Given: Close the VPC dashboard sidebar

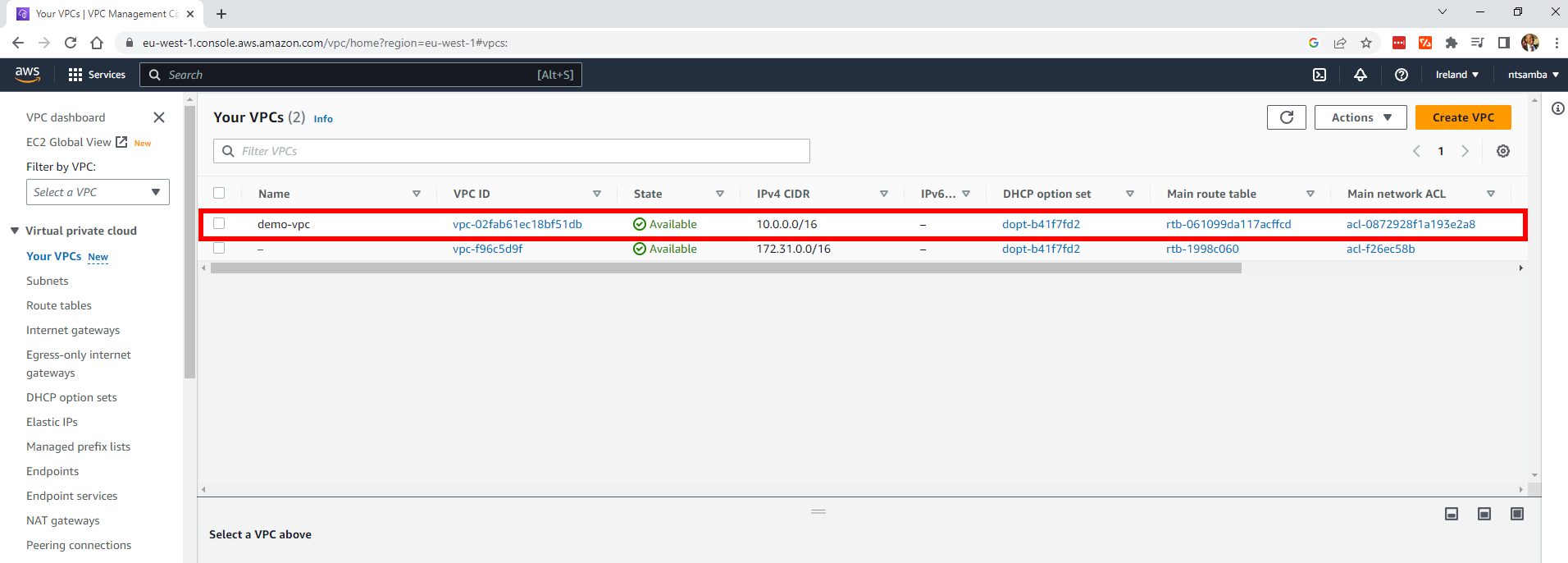Looking at the screenshot, I should tap(159, 117).
